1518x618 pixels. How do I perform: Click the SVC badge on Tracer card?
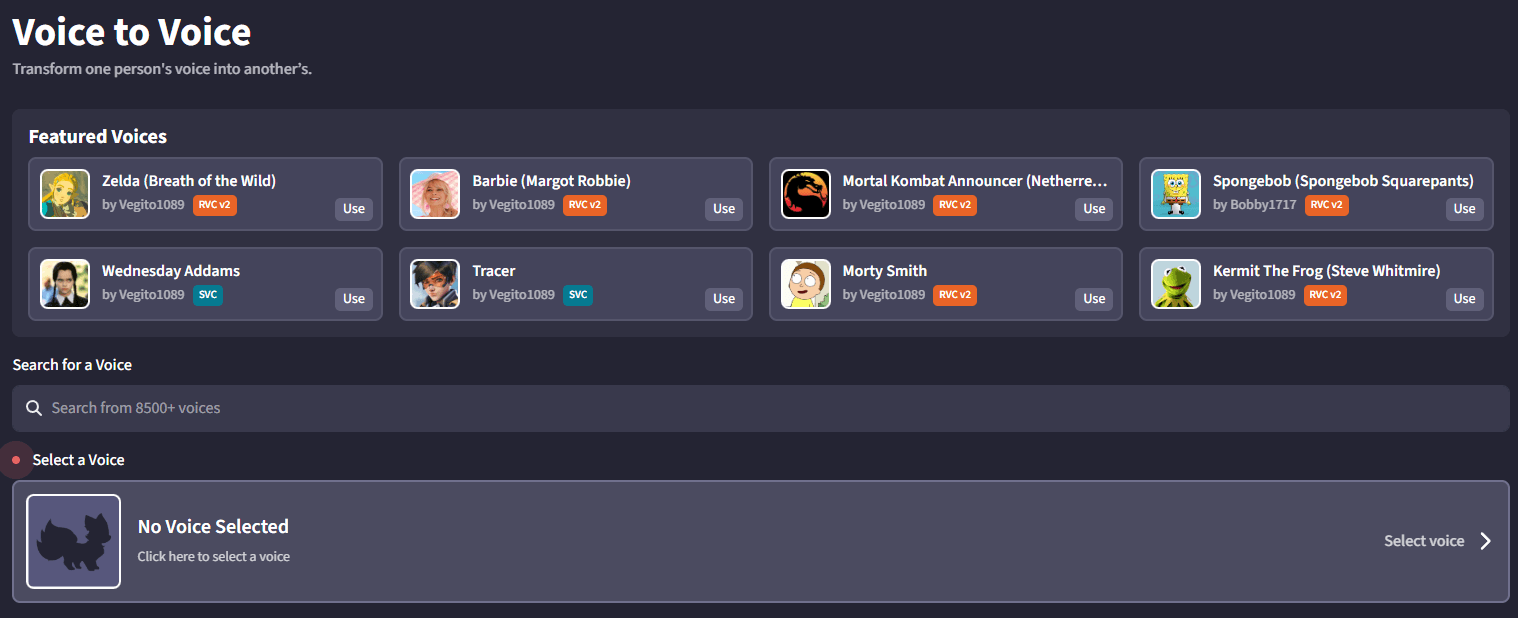[578, 295]
